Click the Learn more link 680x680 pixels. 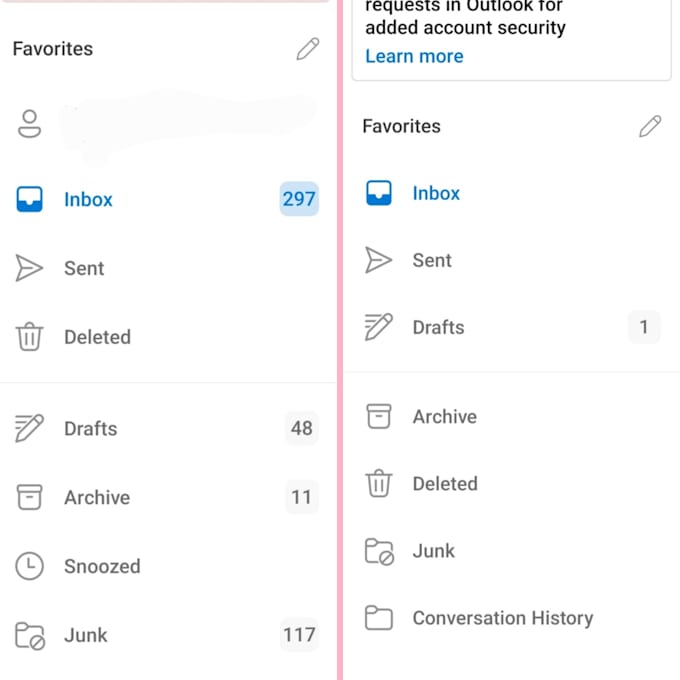point(414,56)
